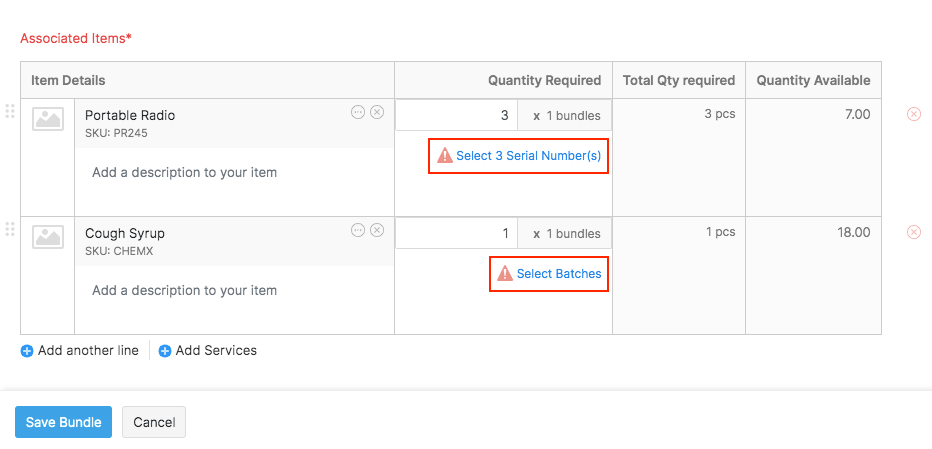Add a description for Portable Radio

click(185, 173)
